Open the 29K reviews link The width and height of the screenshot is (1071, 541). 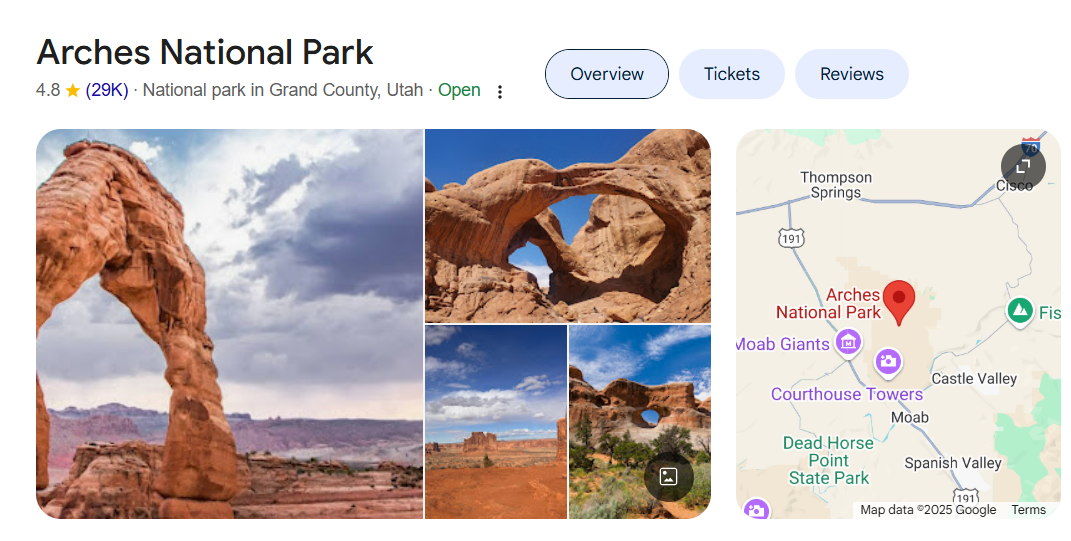(107, 90)
